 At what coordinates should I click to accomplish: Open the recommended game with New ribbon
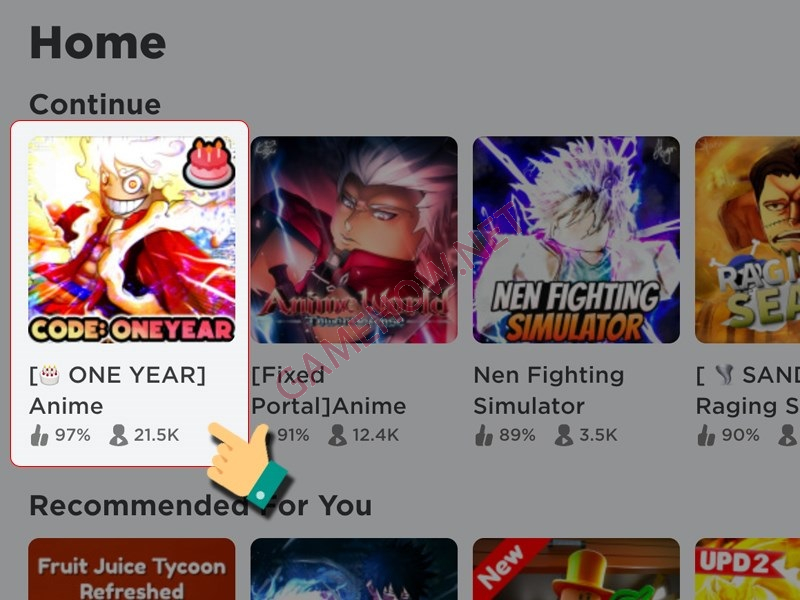(576, 569)
